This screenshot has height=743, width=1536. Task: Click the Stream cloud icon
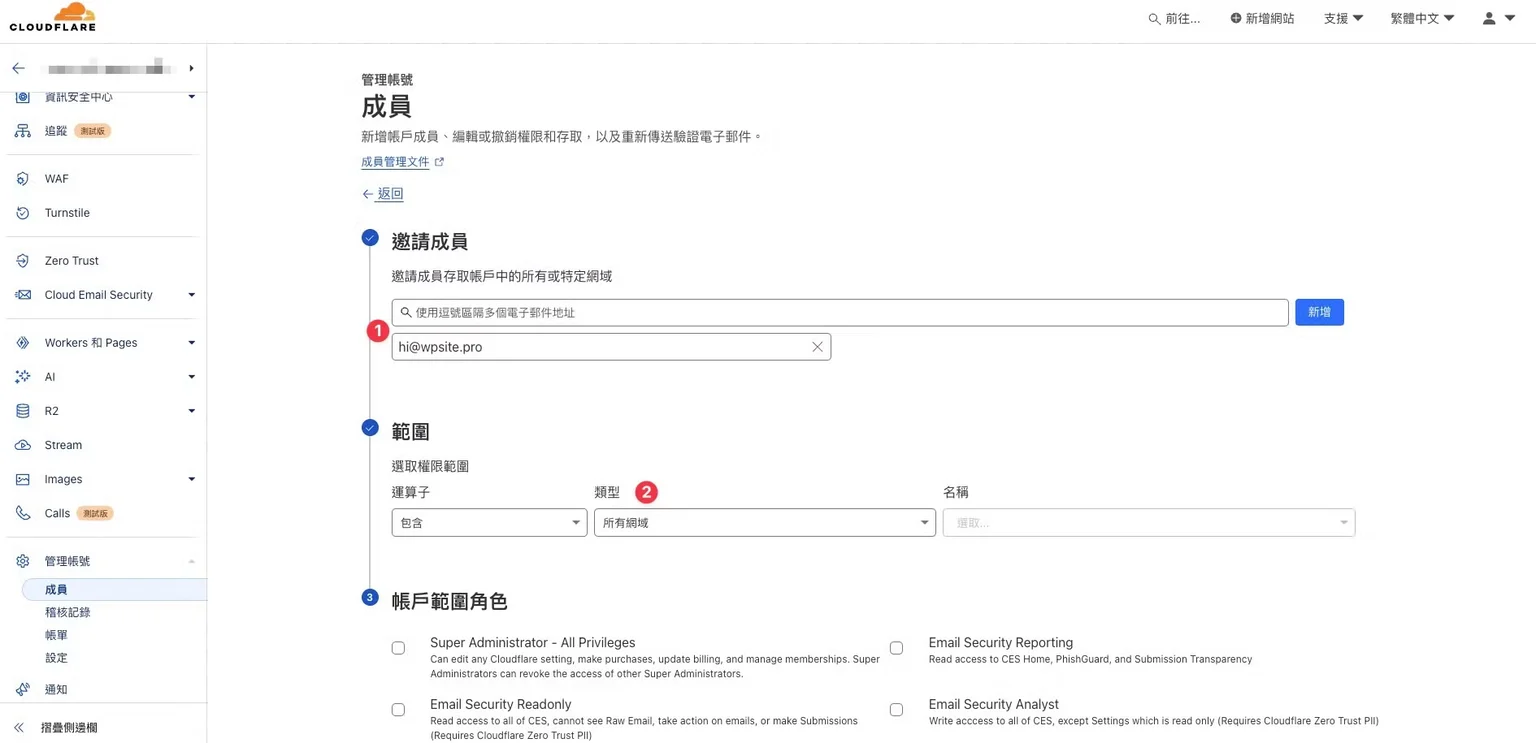pos(22,445)
